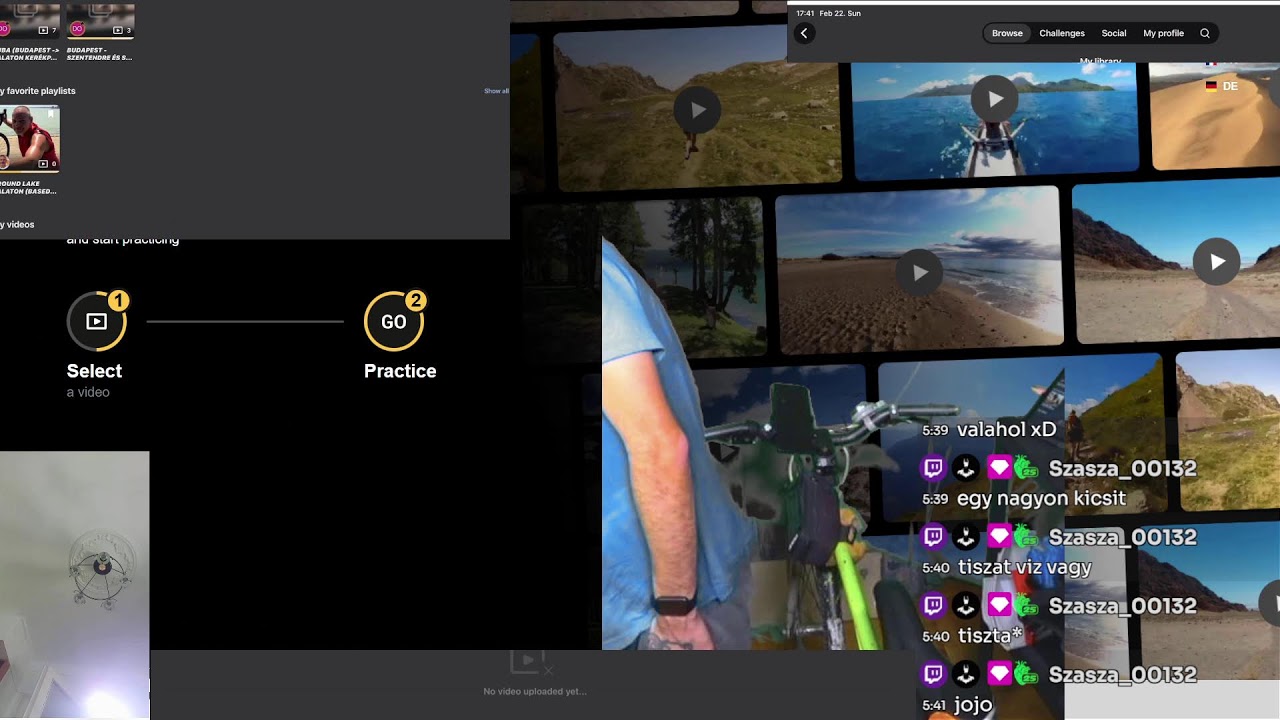Play the grassy mountain trail video

[697, 110]
